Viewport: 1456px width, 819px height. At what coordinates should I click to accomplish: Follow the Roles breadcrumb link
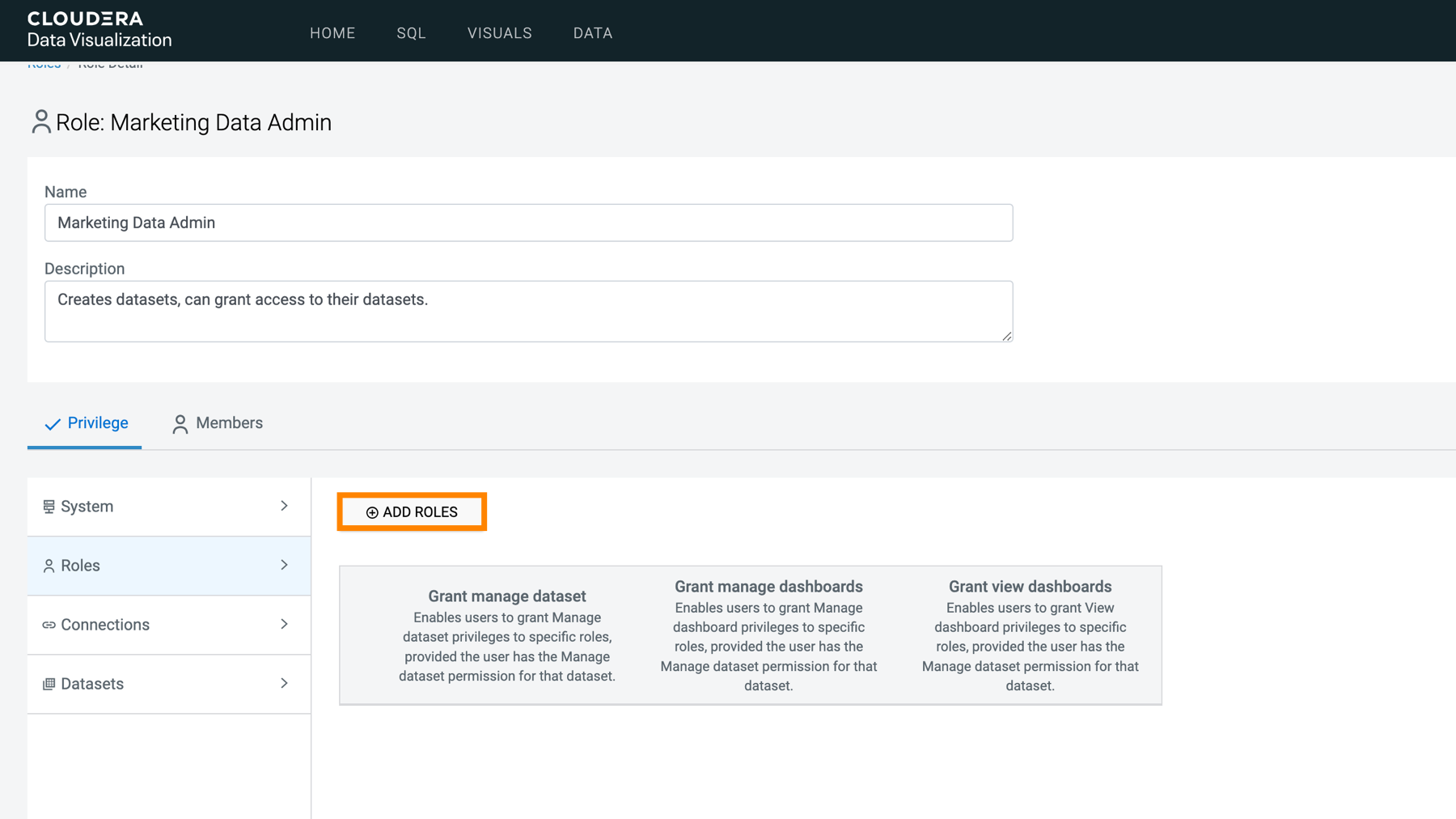click(44, 65)
